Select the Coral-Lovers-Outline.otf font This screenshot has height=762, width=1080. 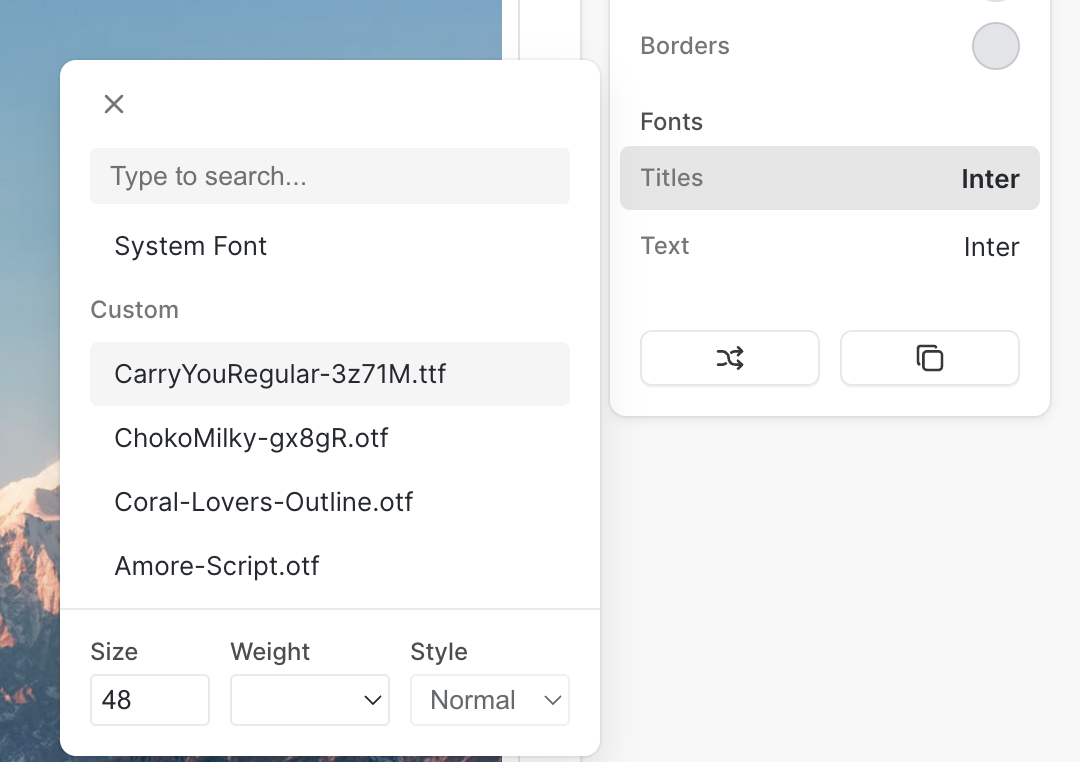[x=263, y=502]
